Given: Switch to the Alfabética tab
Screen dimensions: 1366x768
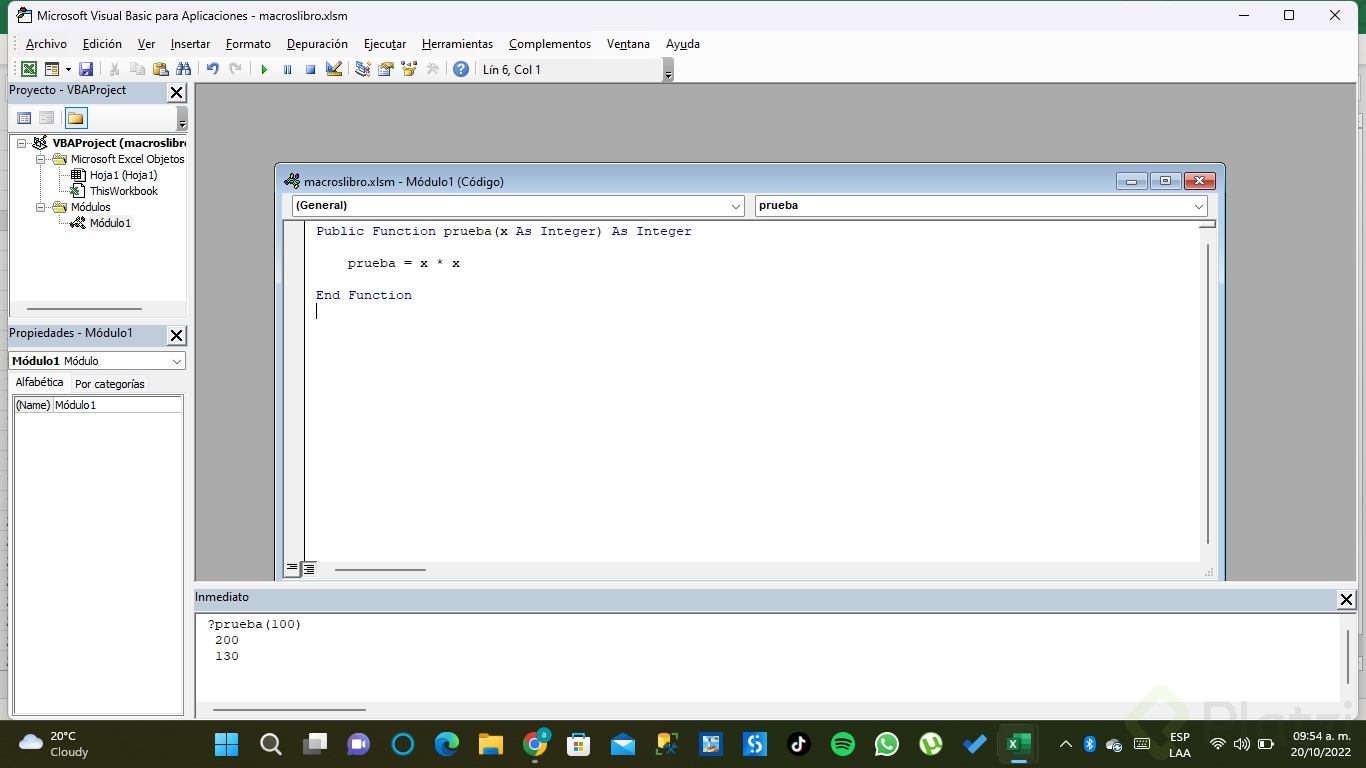Looking at the screenshot, I should (x=39, y=383).
